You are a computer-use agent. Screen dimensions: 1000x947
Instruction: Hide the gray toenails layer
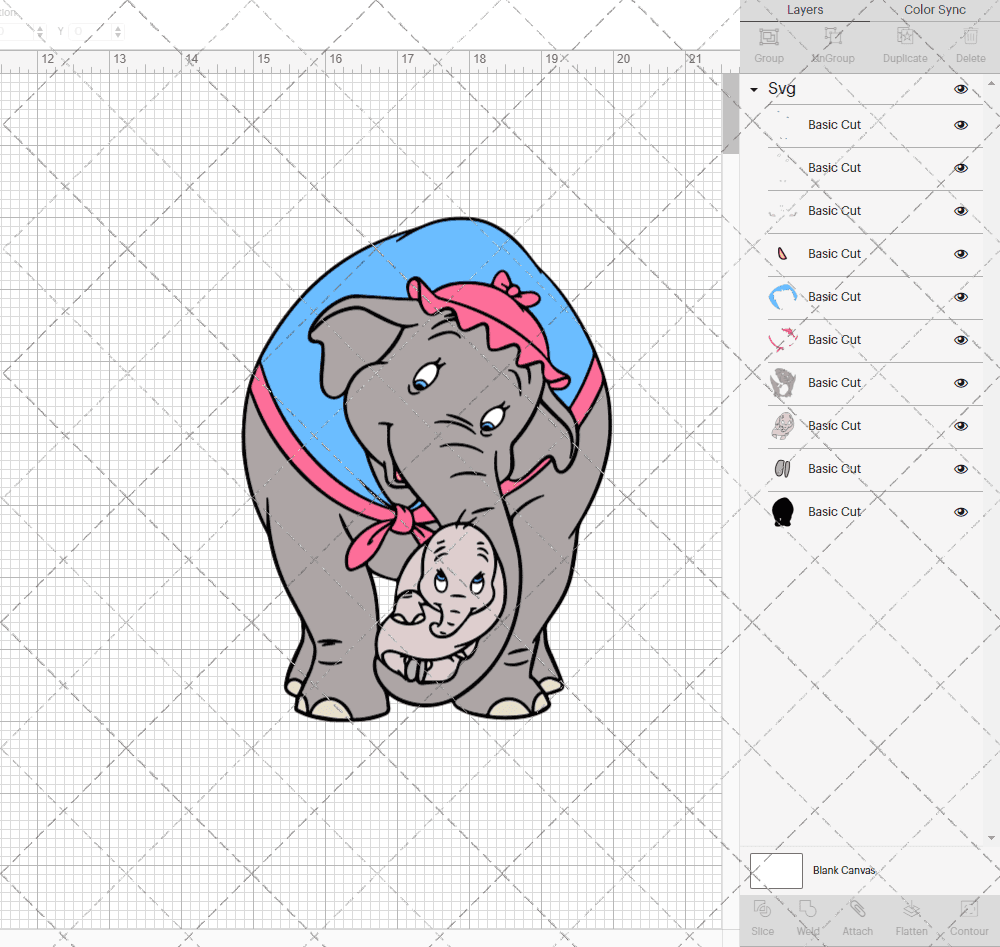[960, 469]
